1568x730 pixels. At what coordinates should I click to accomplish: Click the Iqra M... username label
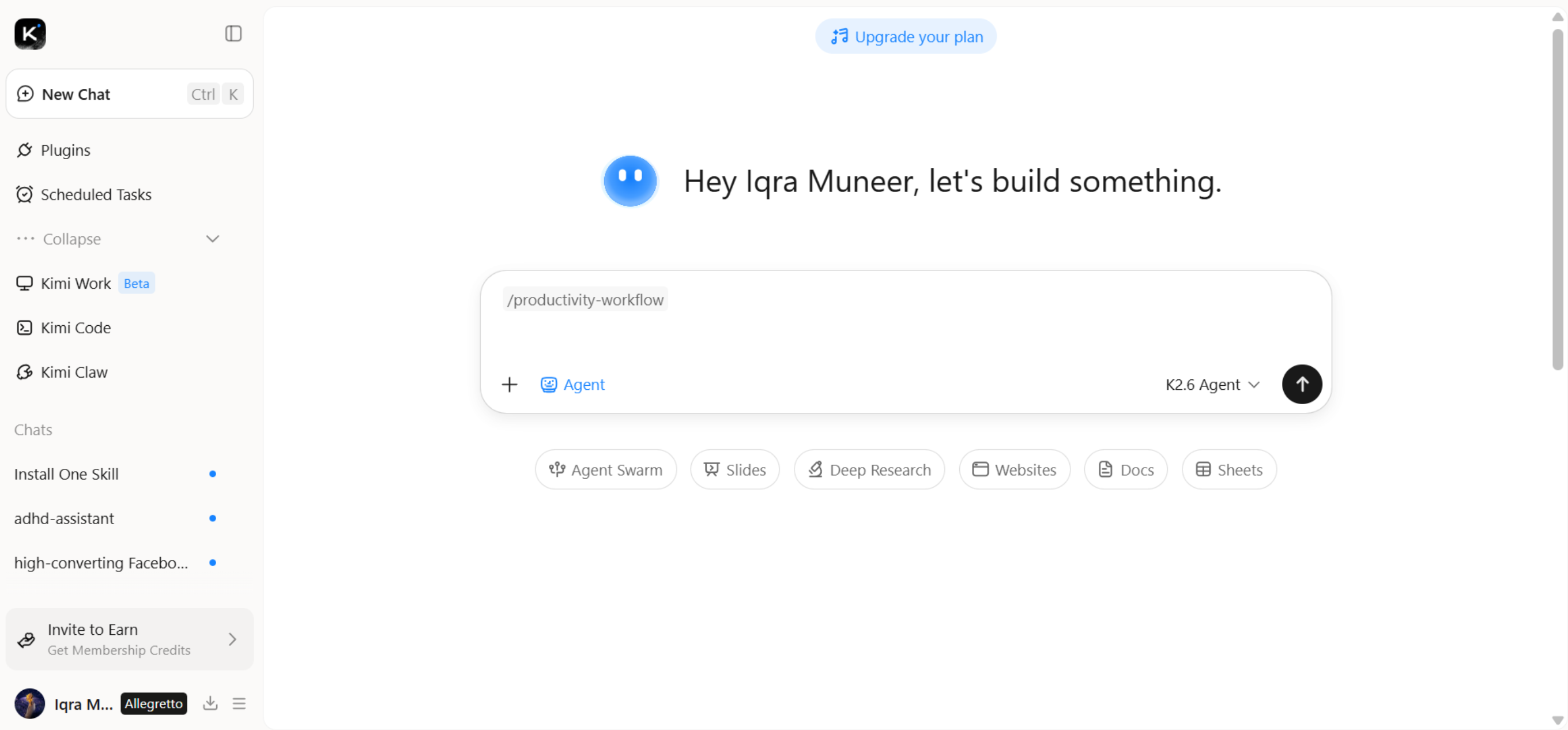(84, 704)
